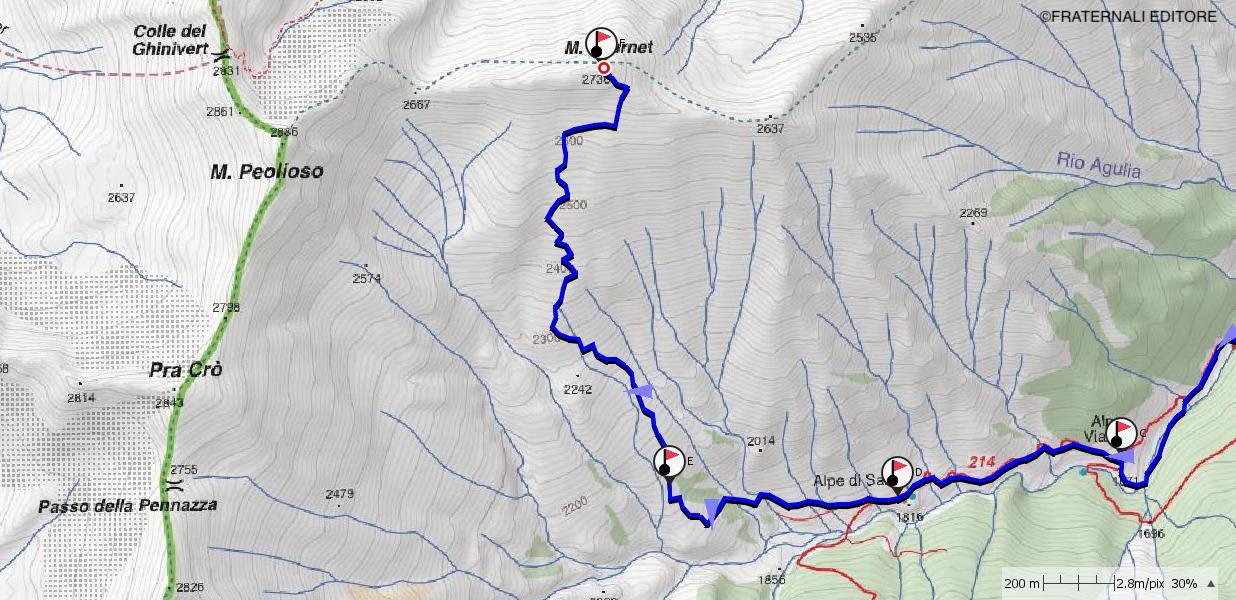Click the direction arrow between waypoints E and D
The image size is (1236, 600).
(712, 510)
